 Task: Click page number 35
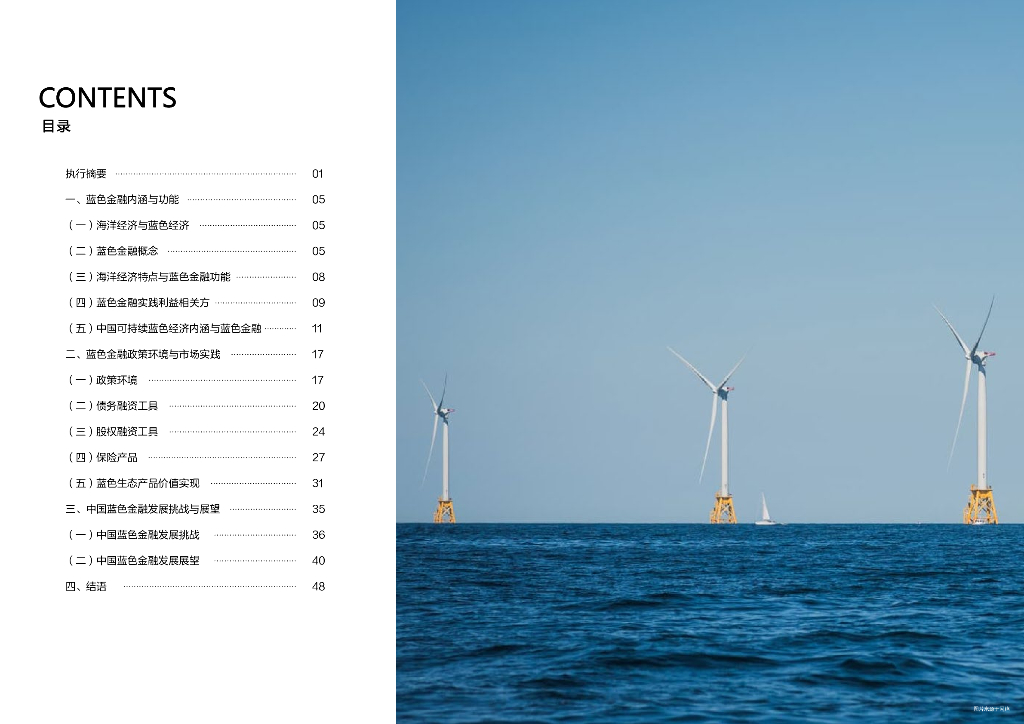click(318, 509)
